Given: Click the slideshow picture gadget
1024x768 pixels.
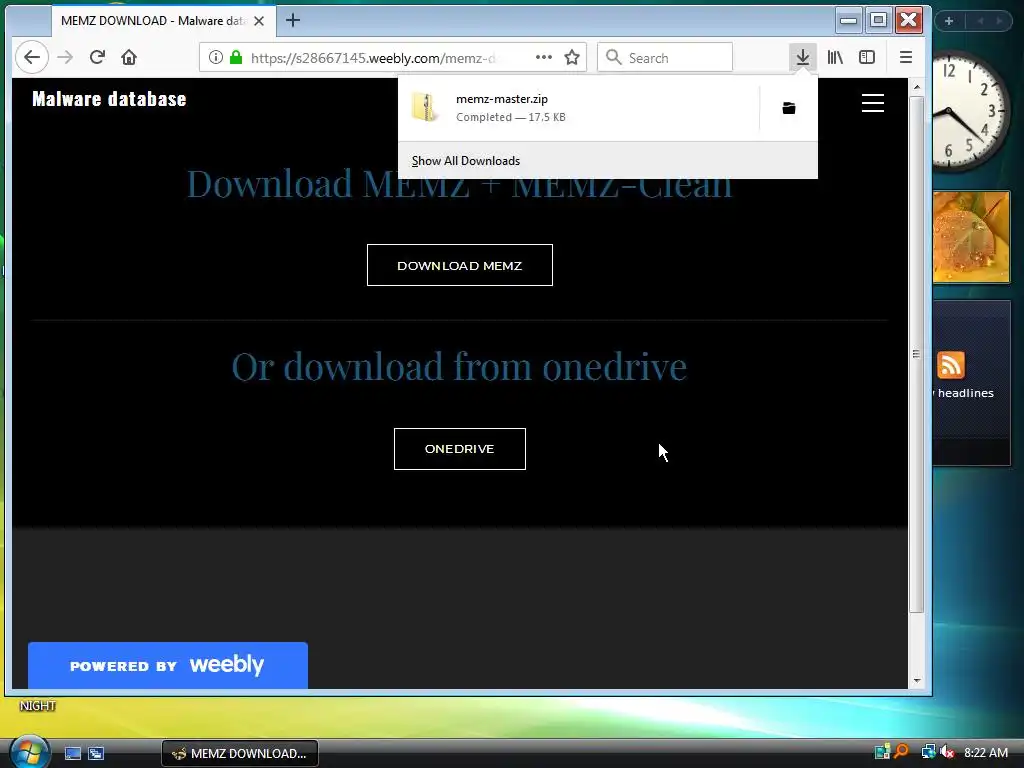Looking at the screenshot, I should pyautogui.click(x=972, y=236).
